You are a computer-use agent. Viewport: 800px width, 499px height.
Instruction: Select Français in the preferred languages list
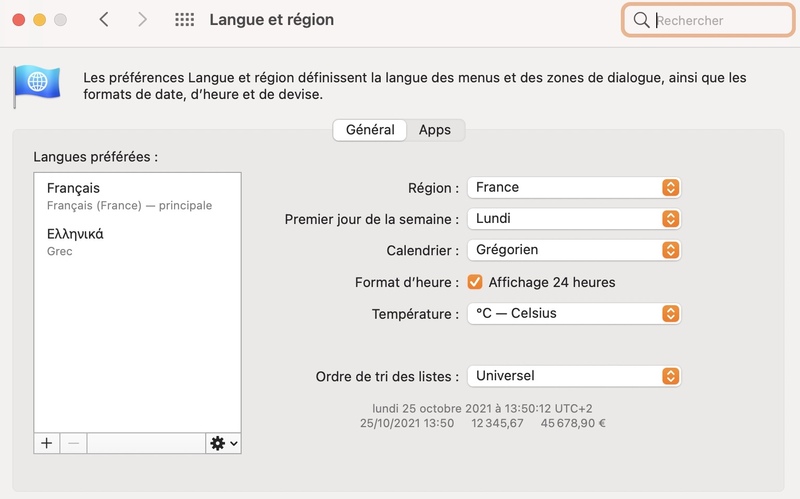(137, 196)
